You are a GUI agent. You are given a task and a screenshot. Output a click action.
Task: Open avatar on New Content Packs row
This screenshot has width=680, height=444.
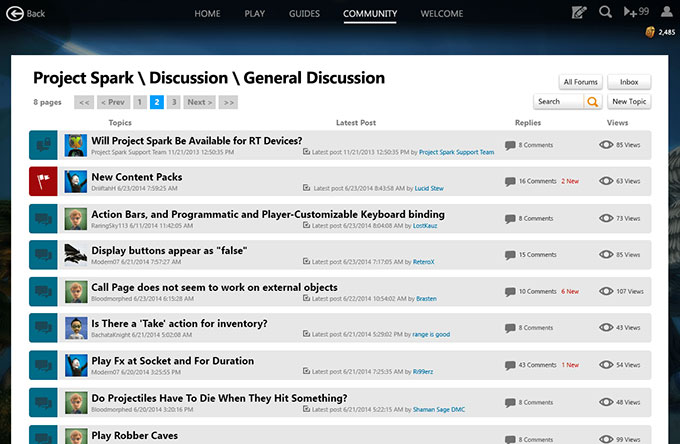click(x=76, y=181)
